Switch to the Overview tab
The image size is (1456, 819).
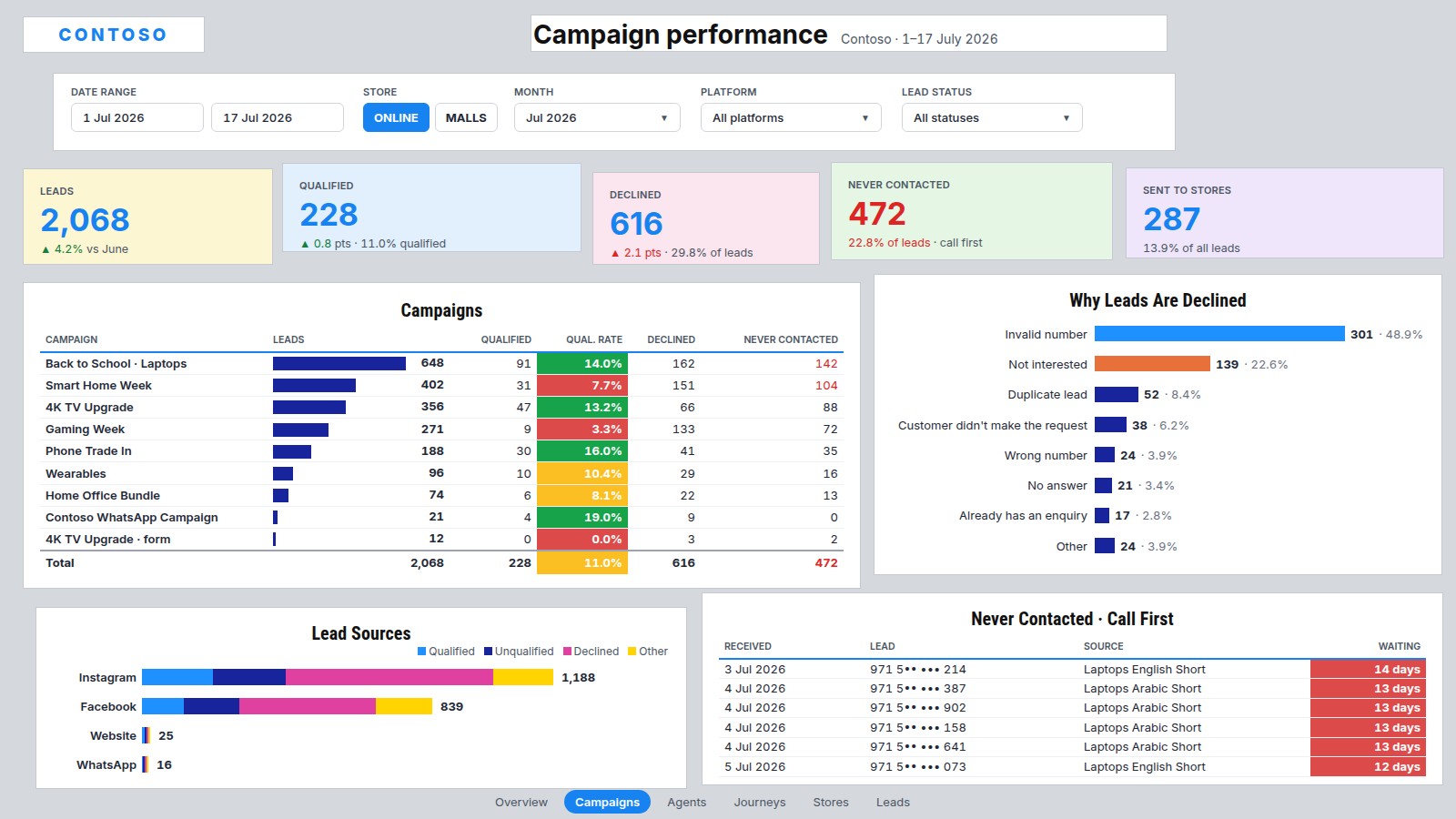pos(521,802)
